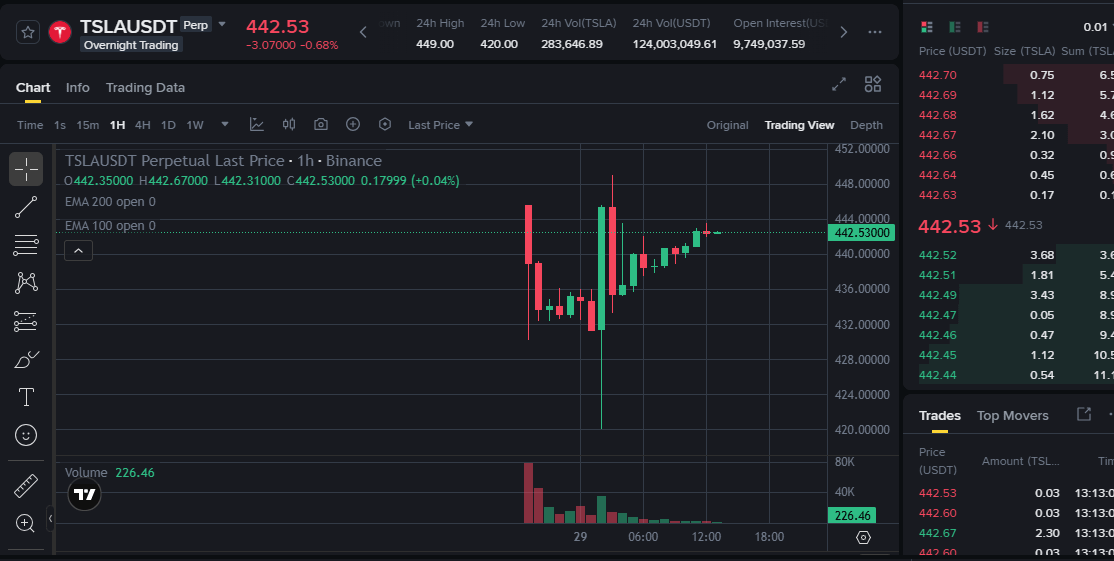This screenshot has width=1114, height=561.
Task: Open the price-scale settings gear
Action: pyautogui.click(x=863, y=538)
